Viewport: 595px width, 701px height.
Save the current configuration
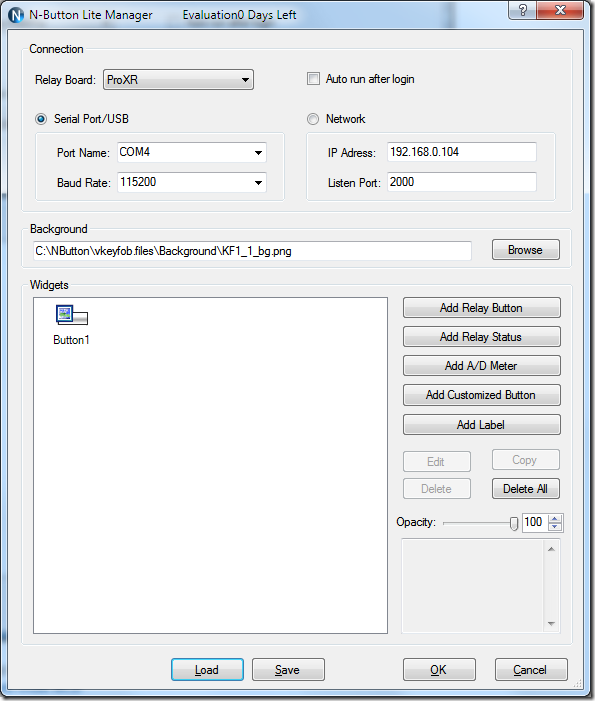pyautogui.click(x=288, y=670)
